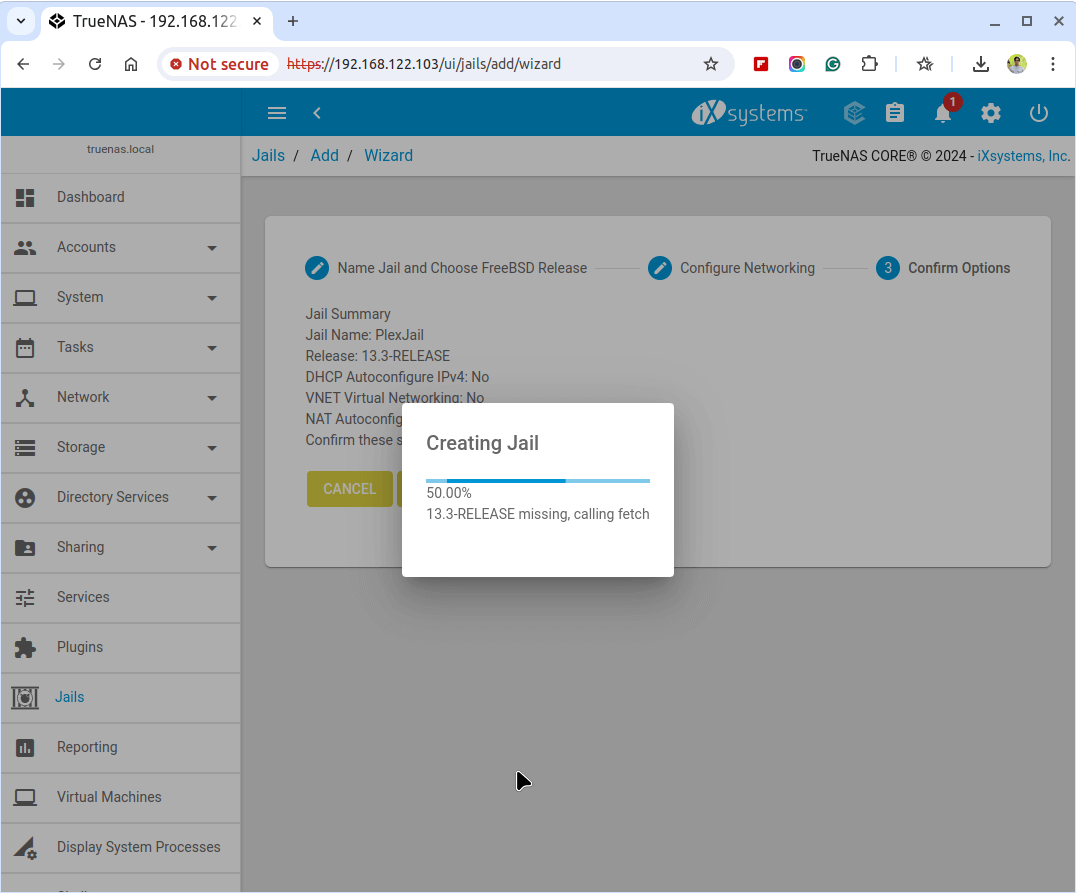This screenshot has width=1076, height=893.
Task: Edit step Name Jail pencil icon
Action: pos(317,268)
